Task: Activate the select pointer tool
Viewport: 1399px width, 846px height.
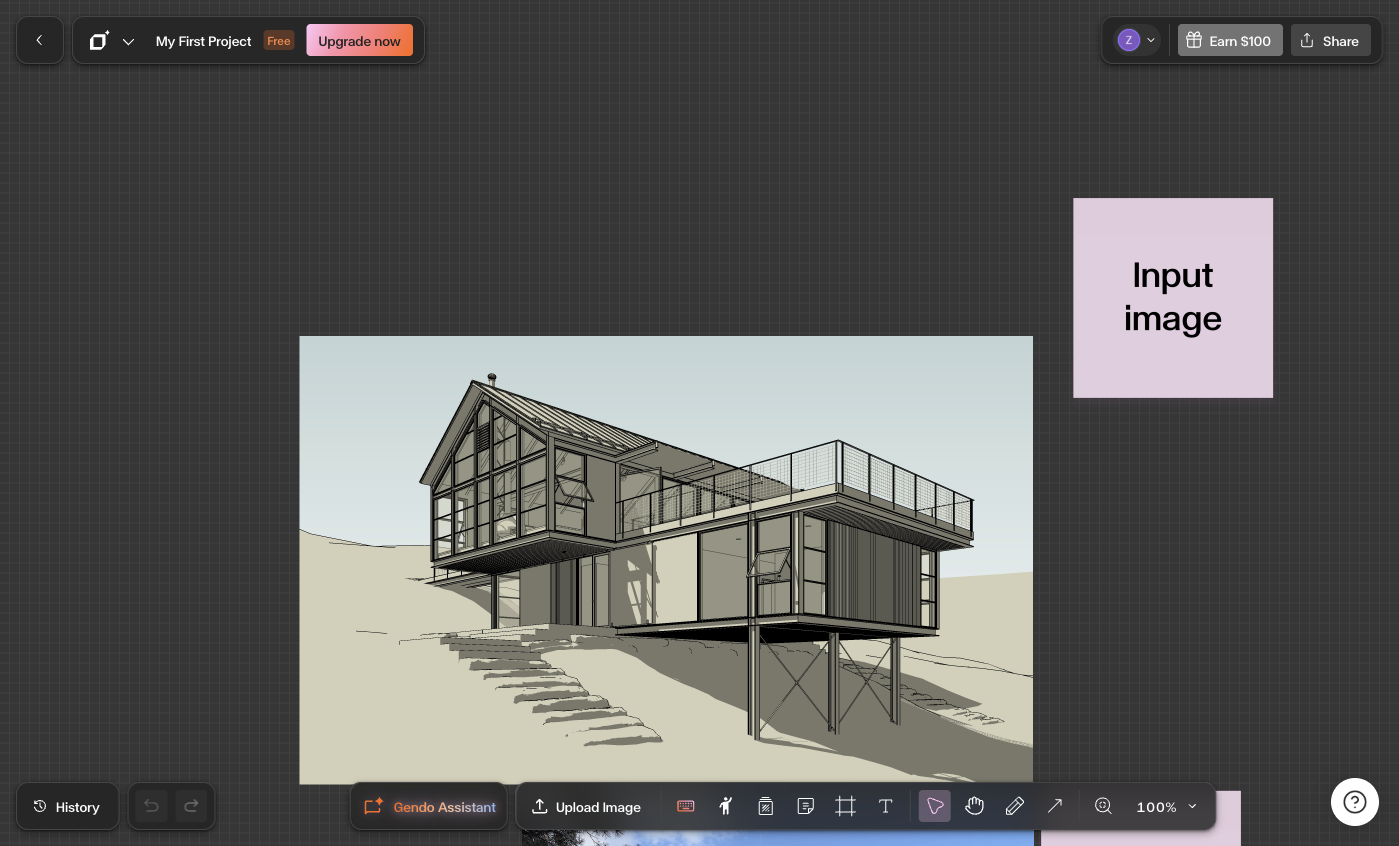Action: (x=935, y=806)
